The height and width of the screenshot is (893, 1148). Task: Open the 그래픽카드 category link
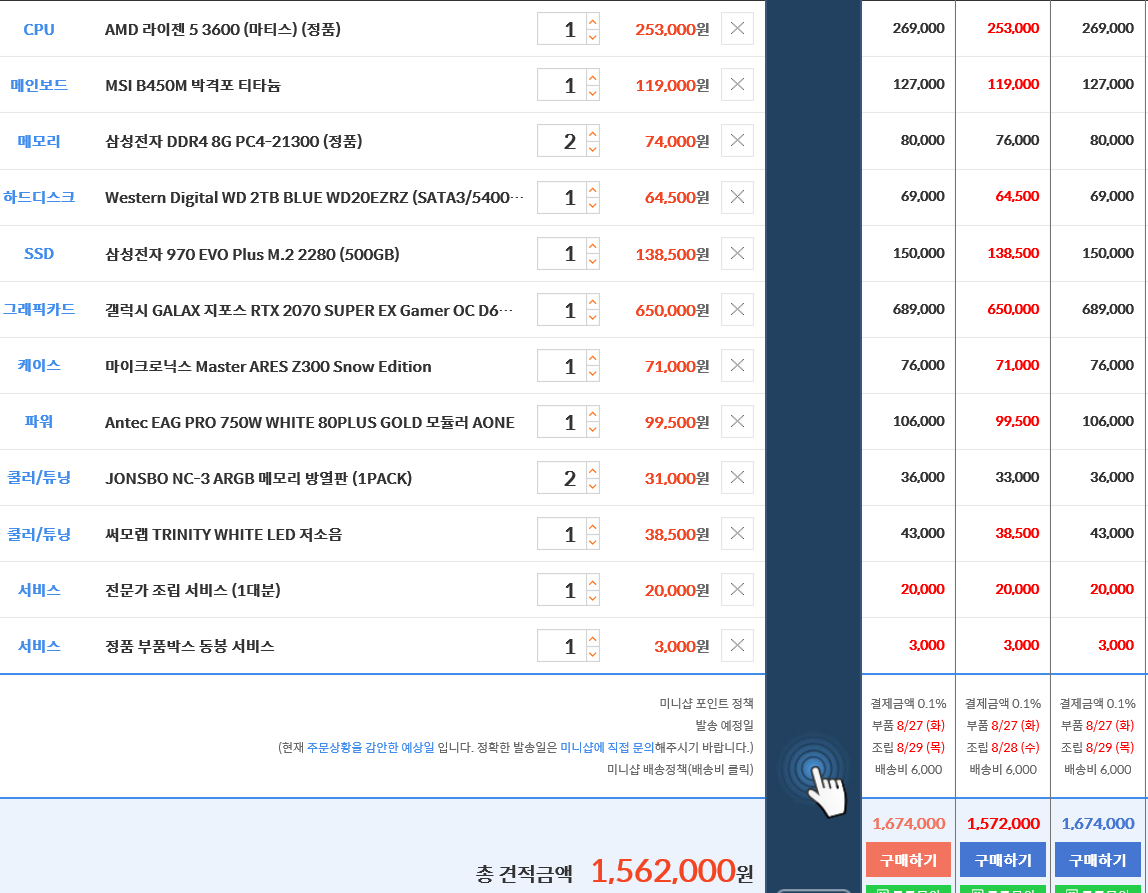pos(39,309)
